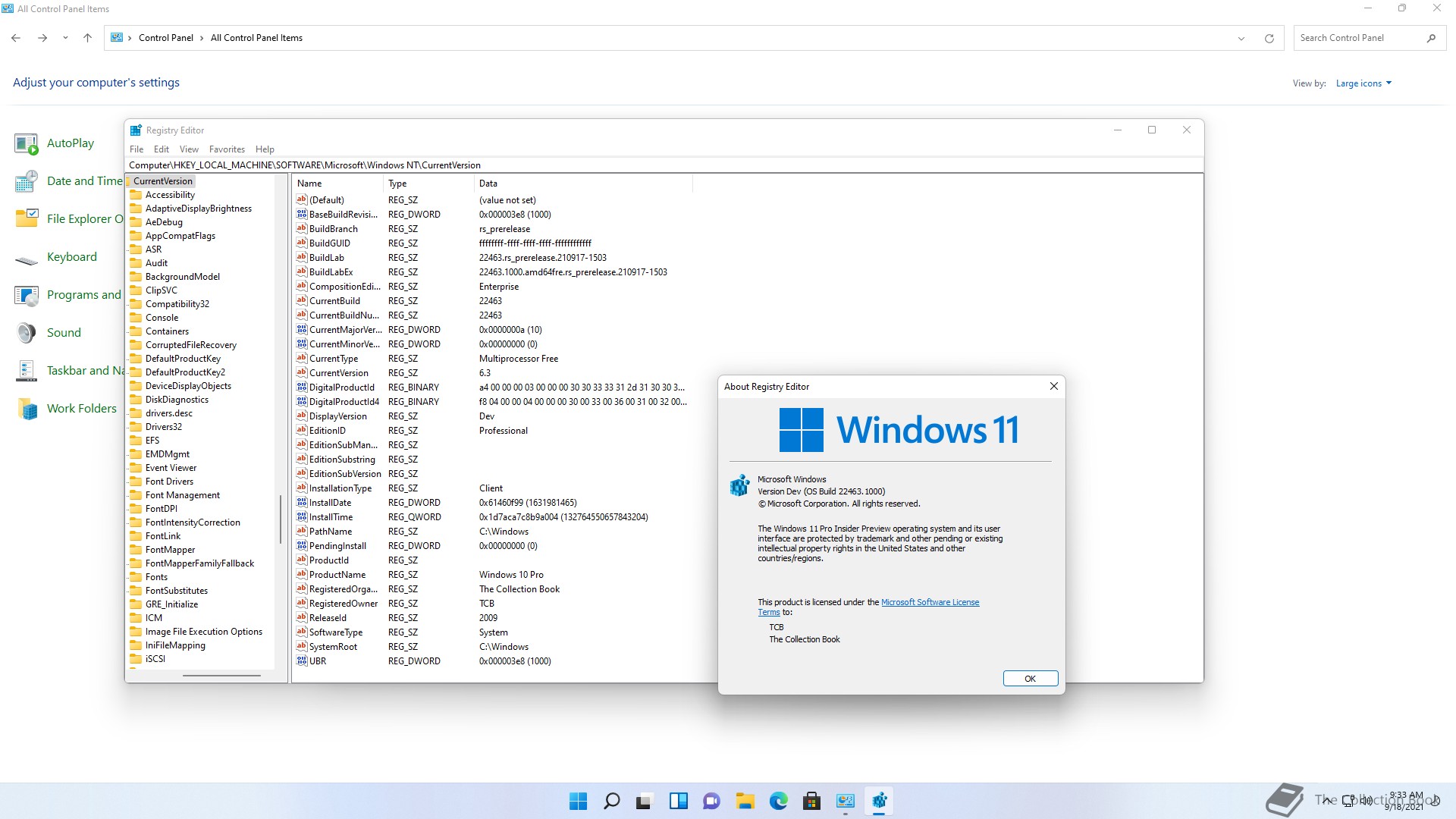
Task: Refresh the Control Panel address bar
Action: click(1269, 38)
